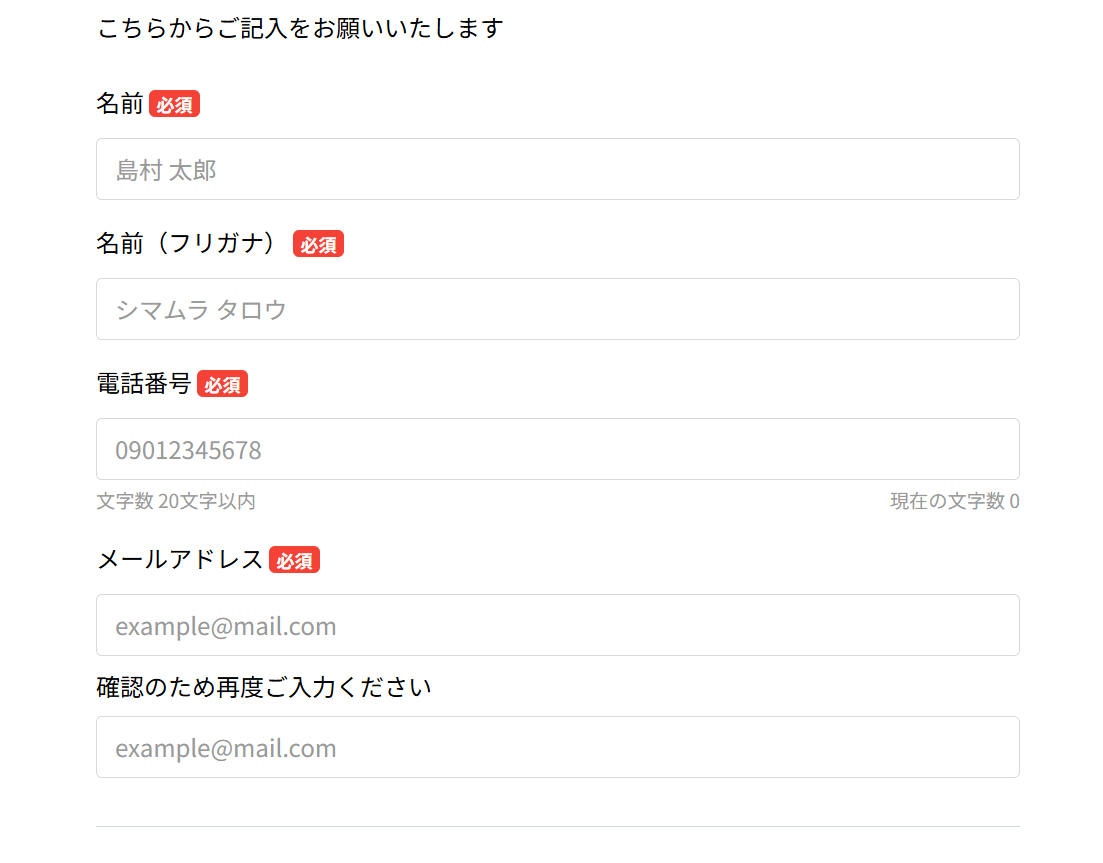Click the 文字数 20文字以内 hint text
Viewport: 1103px width, 863px height.
click(x=176, y=501)
